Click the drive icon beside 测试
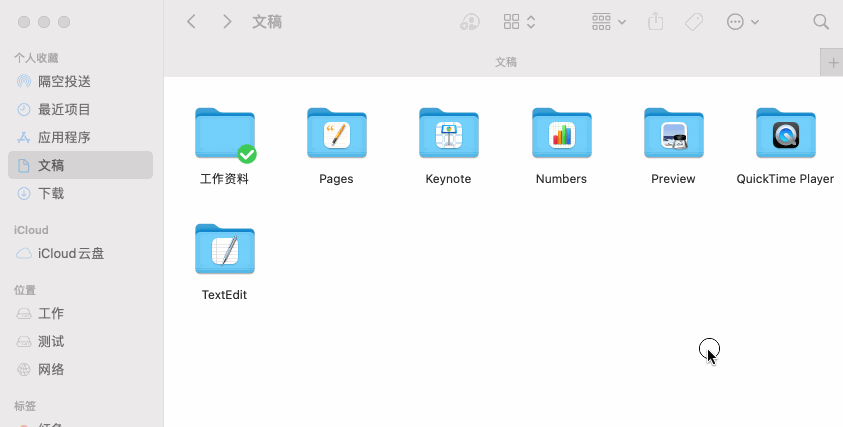 pos(24,341)
